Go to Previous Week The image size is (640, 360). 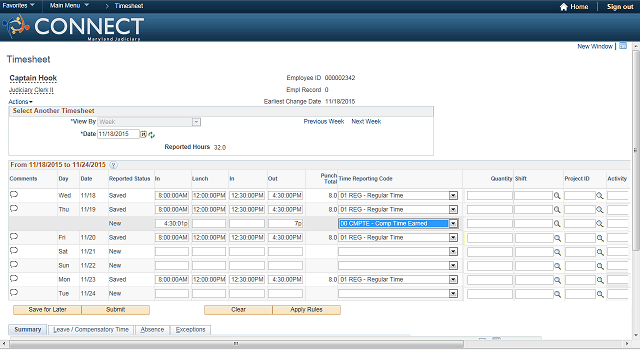pyautogui.click(x=324, y=122)
